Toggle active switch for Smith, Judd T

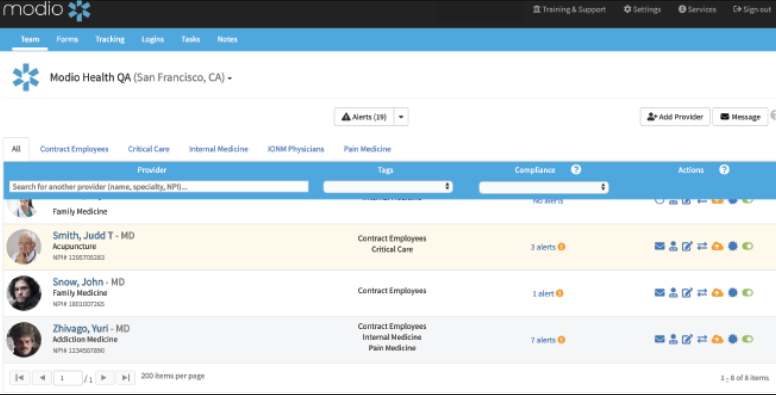(x=747, y=246)
